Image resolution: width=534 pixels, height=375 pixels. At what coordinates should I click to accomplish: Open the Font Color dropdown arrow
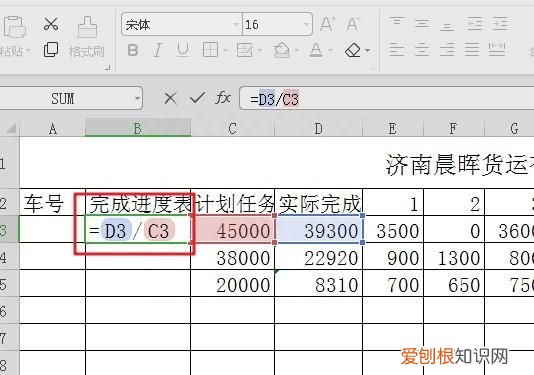pyautogui.click(x=330, y=51)
